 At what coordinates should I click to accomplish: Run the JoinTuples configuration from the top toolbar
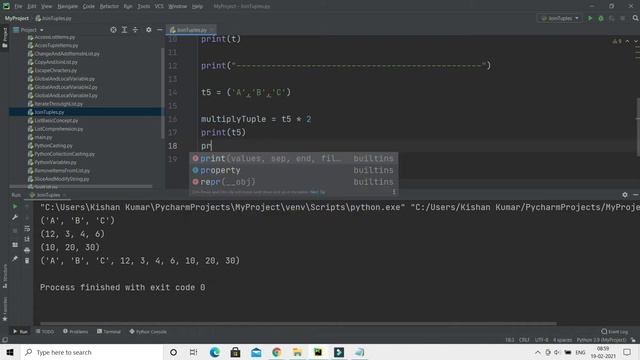click(590, 18)
